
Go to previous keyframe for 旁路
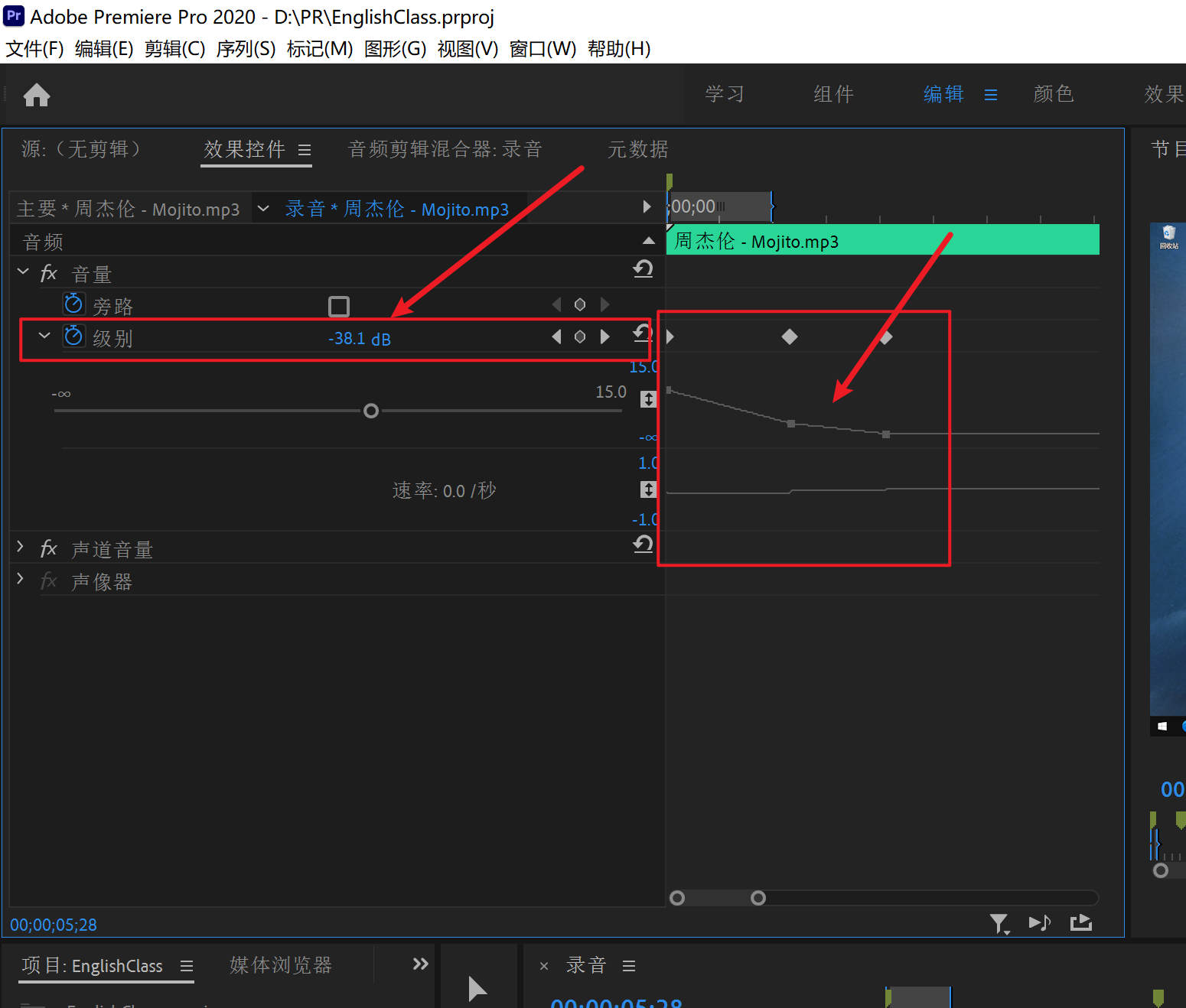[556, 304]
